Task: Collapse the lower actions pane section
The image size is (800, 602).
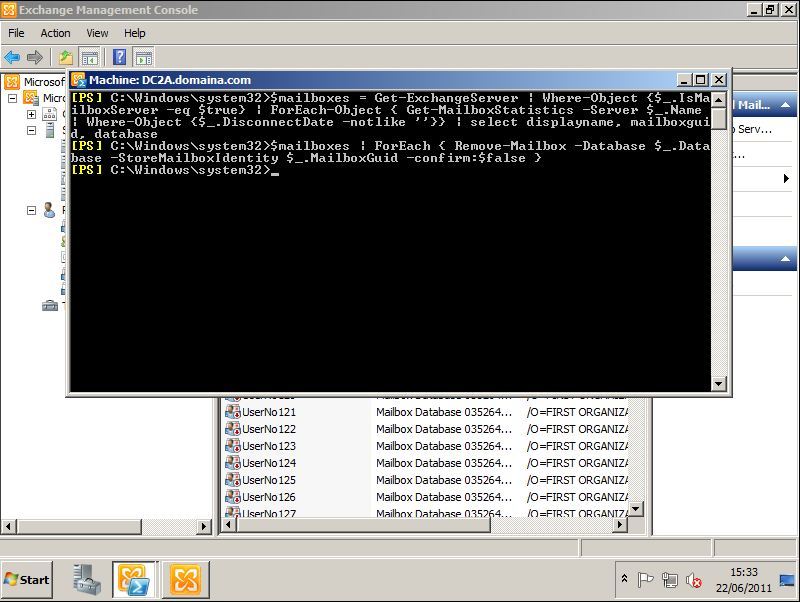Action: pyautogui.click(x=786, y=259)
